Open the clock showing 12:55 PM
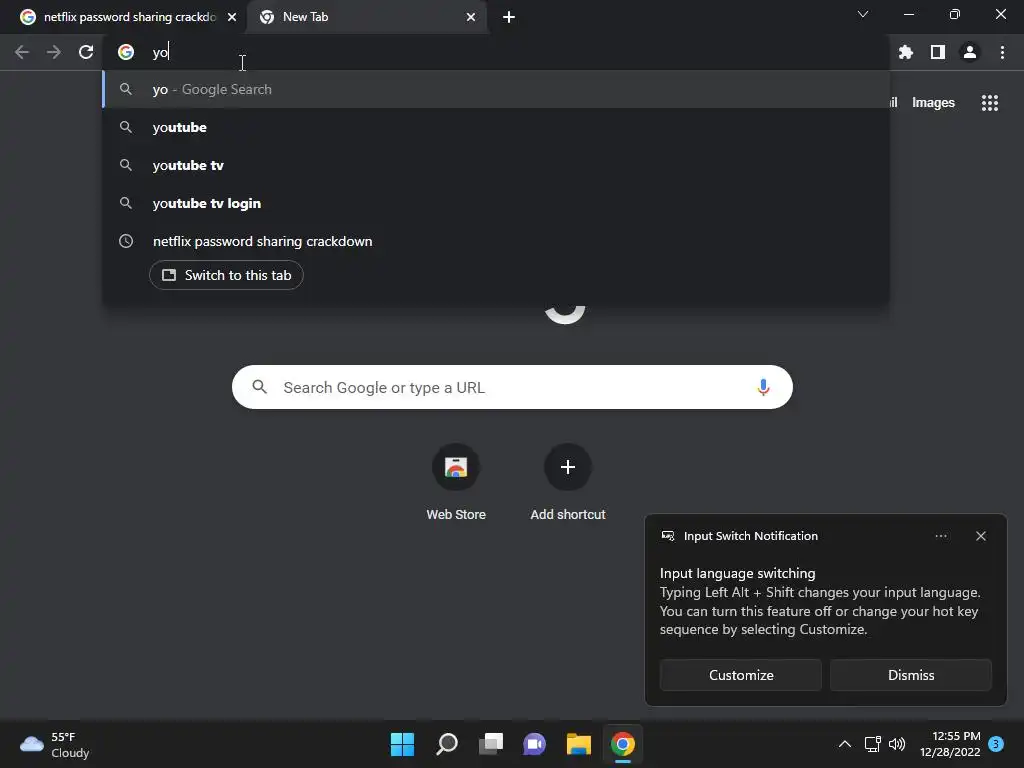The width and height of the screenshot is (1024, 768). [x=950, y=744]
